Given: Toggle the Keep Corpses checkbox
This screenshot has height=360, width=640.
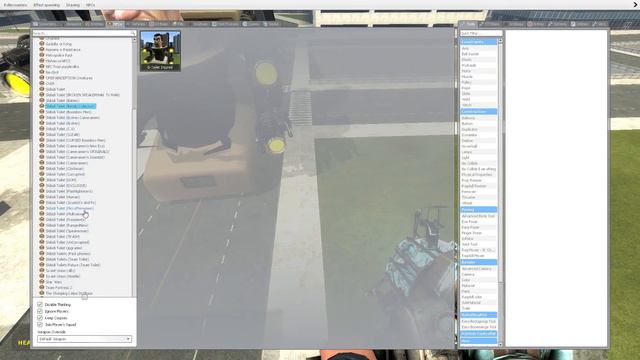Looking at the screenshot, I should pyautogui.click(x=40, y=318).
